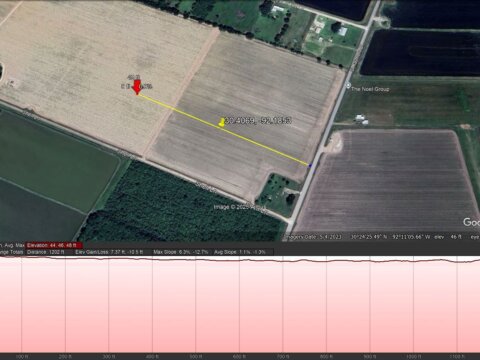Select the Noel Group place marker icon

[348, 86]
